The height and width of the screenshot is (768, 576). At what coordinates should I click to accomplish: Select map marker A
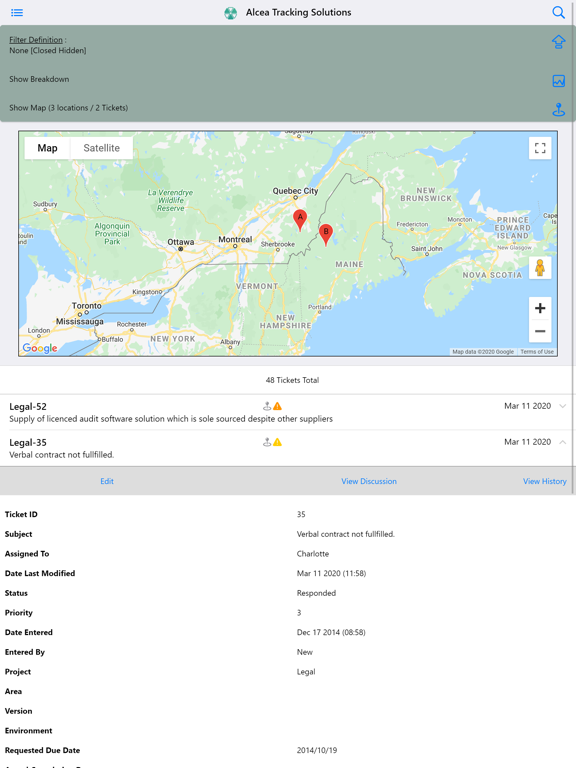point(300,219)
